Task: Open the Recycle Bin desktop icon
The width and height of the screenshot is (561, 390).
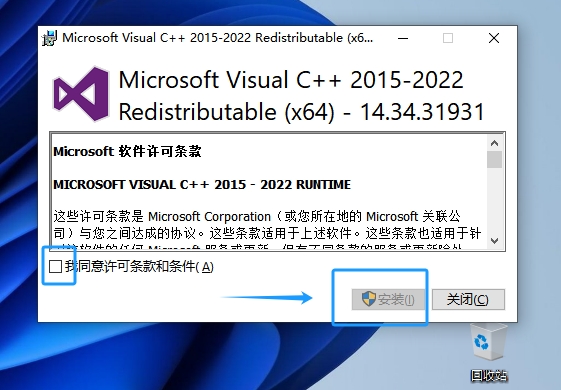Action: click(x=488, y=342)
